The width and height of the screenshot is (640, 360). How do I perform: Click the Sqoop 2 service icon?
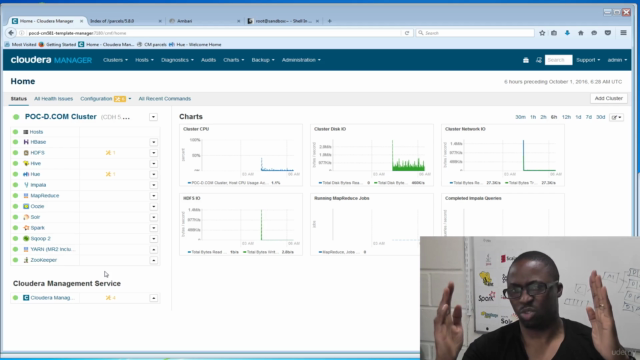pyautogui.click(x=26, y=238)
